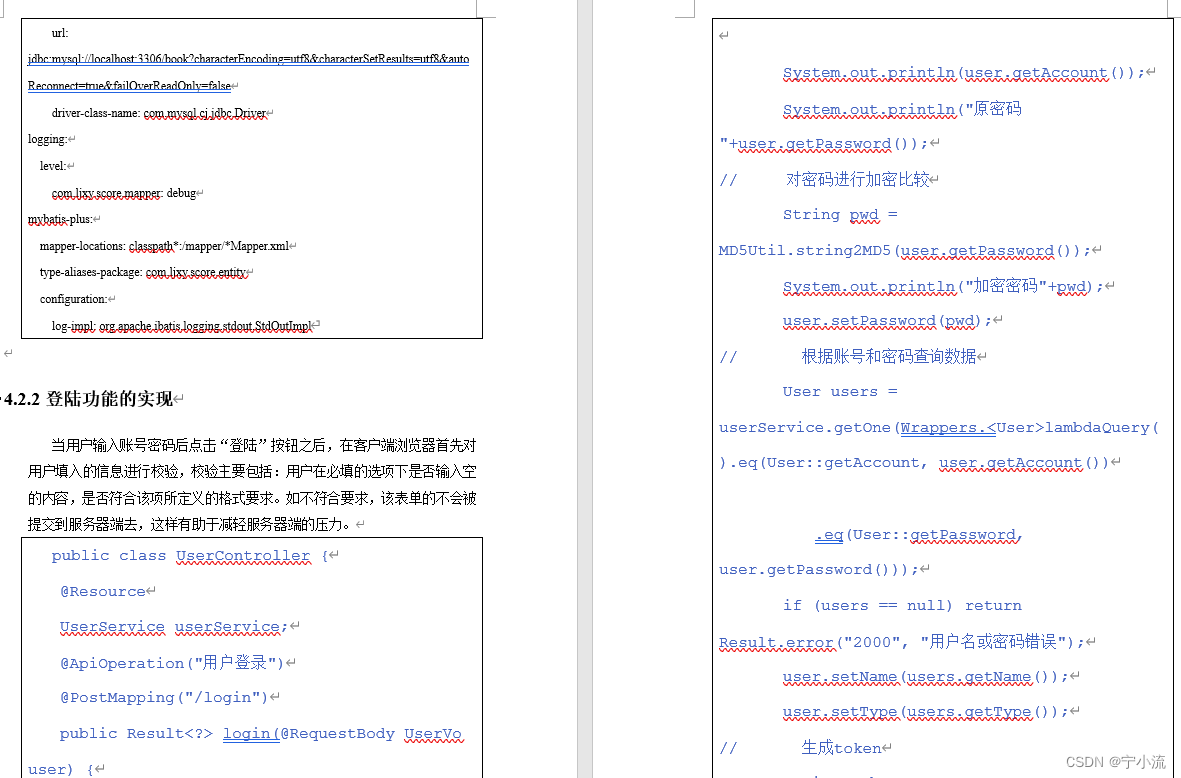The height and width of the screenshot is (778, 1181).
Task: Click the line mybatis-plus:
Action: point(60,219)
